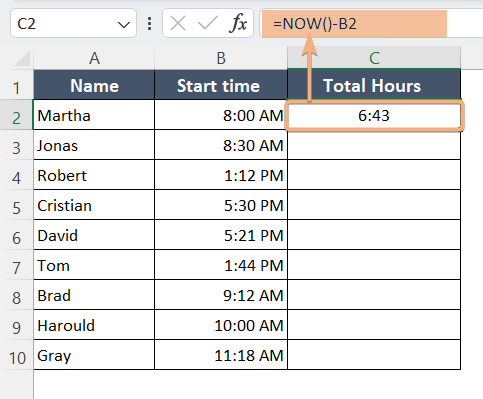
Task: Select the empty Total Hours cell for Cristian
Action: point(374,205)
